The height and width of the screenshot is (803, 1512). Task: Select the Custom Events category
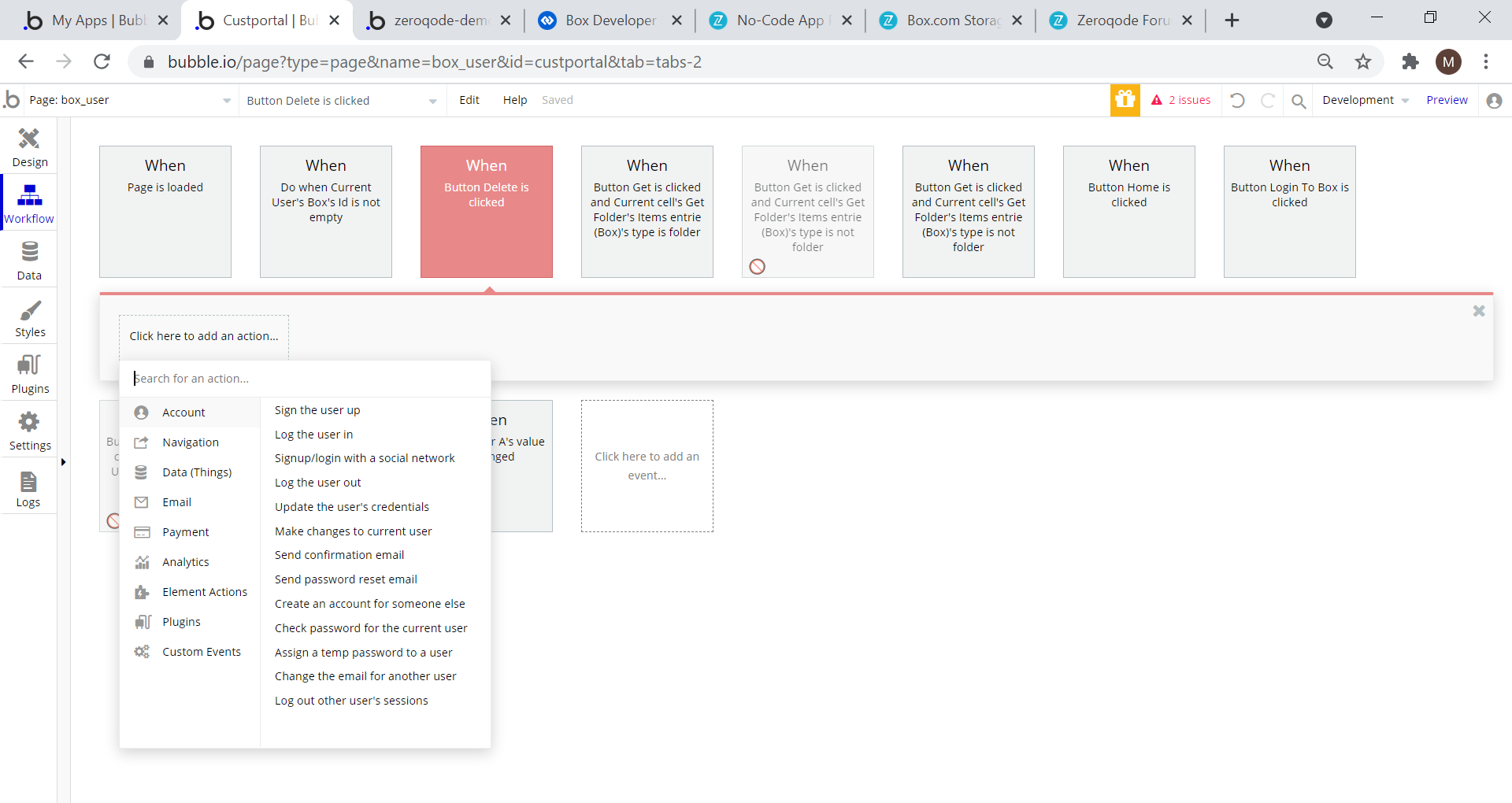[190, 652]
